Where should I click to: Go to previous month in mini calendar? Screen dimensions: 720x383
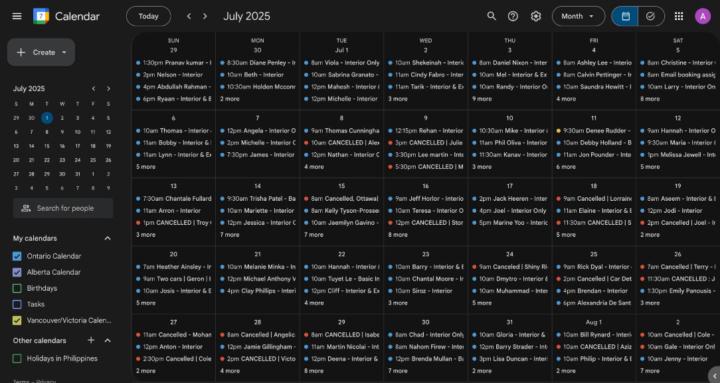coord(93,89)
